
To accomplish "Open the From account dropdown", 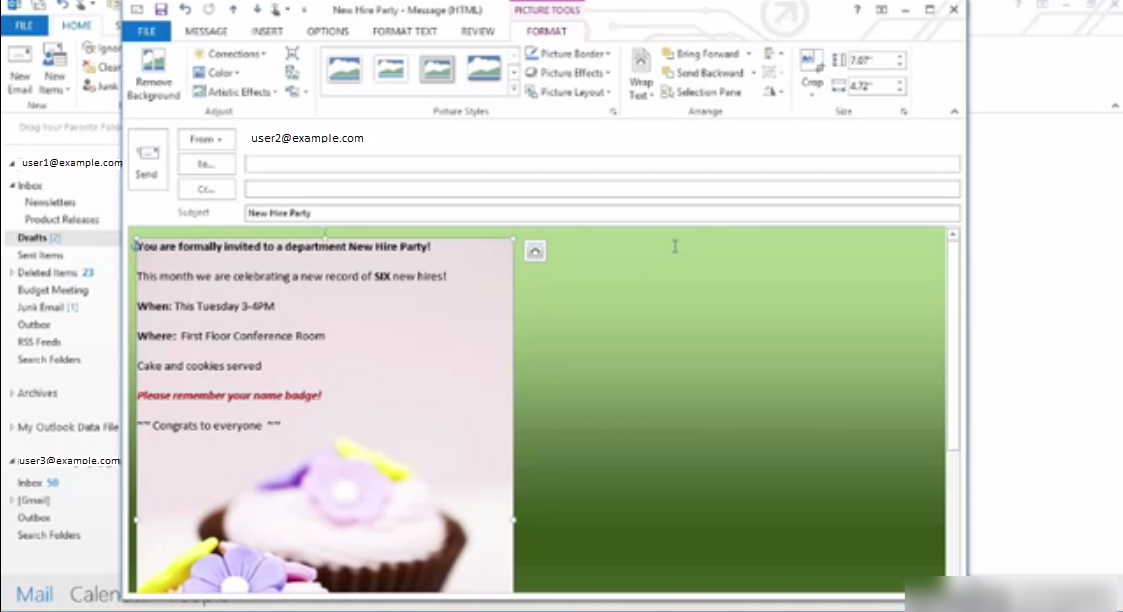I will [206, 139].
